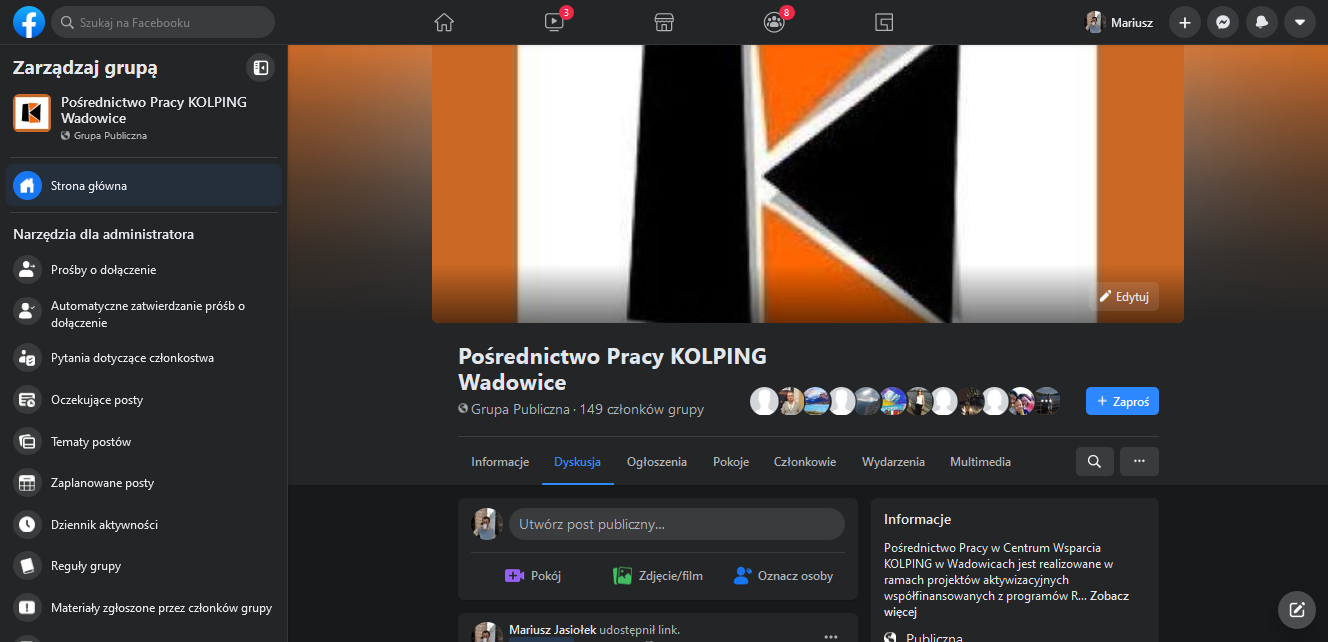
Task: Open Messenger from the top bar
Action: click(x=1222, y=22)
